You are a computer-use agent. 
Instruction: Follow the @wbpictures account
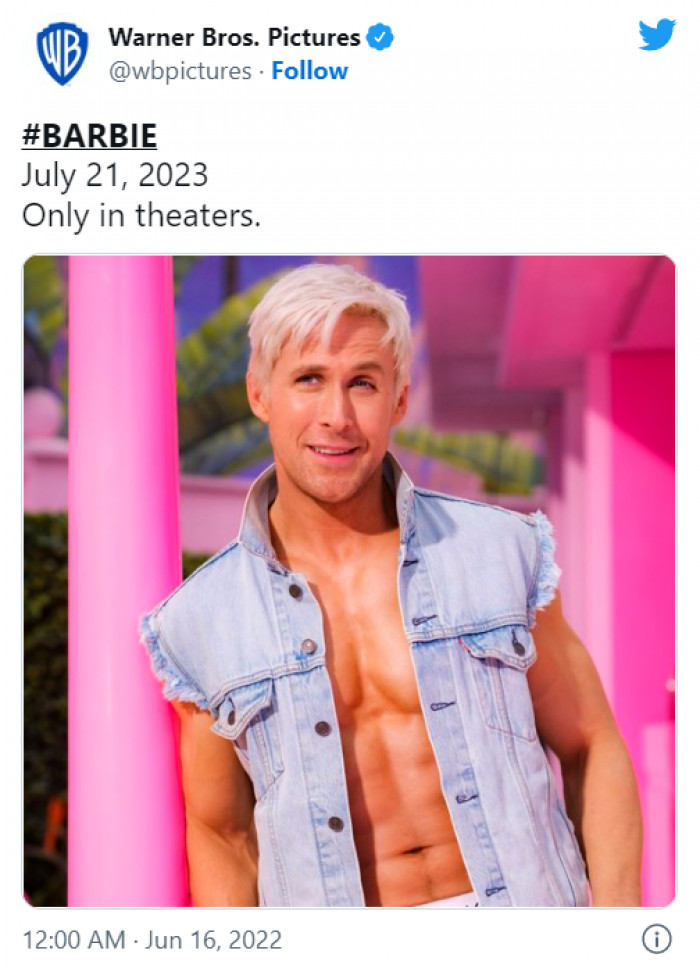309,71
